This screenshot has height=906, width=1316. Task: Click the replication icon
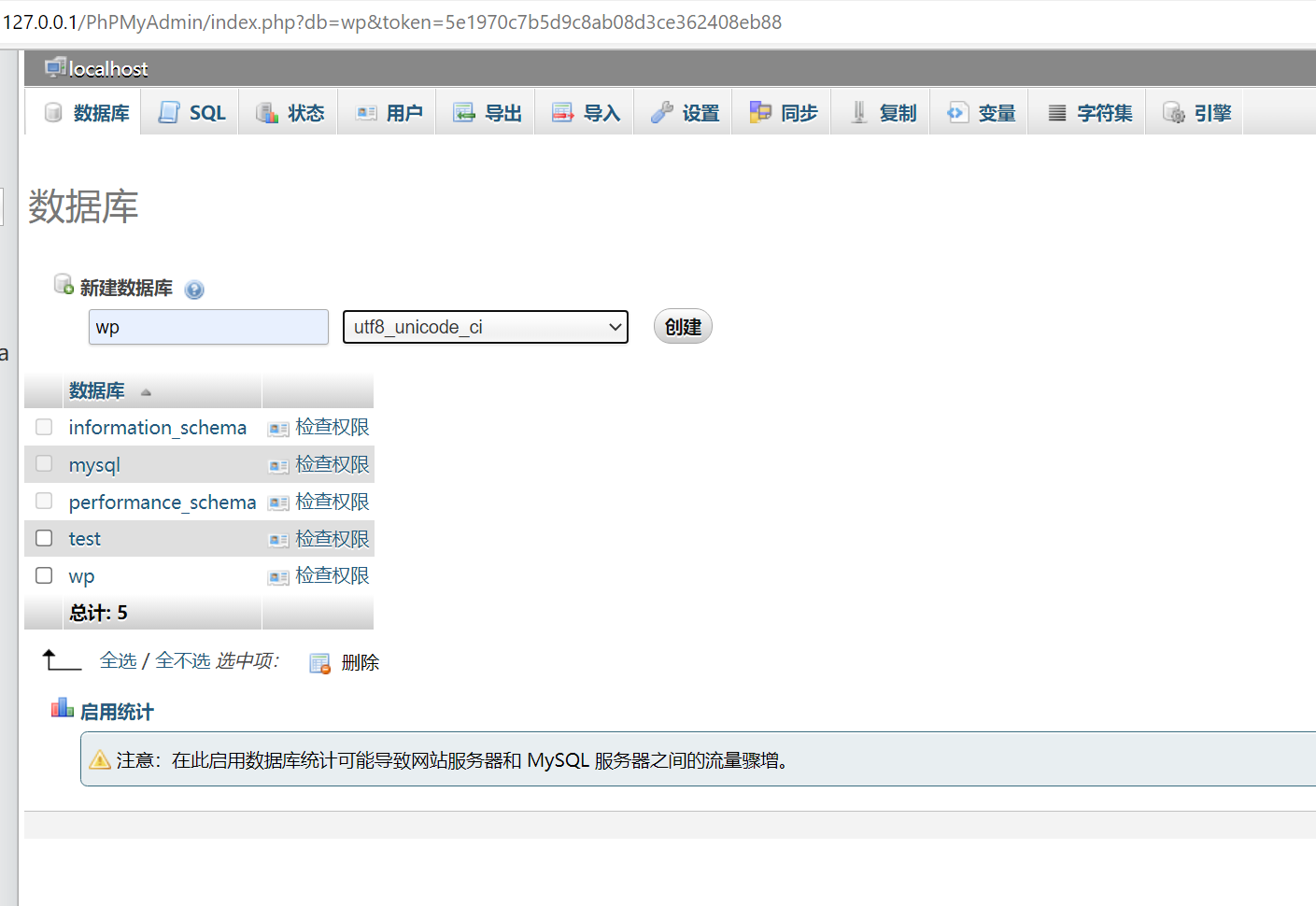click(x=858, y=113)
